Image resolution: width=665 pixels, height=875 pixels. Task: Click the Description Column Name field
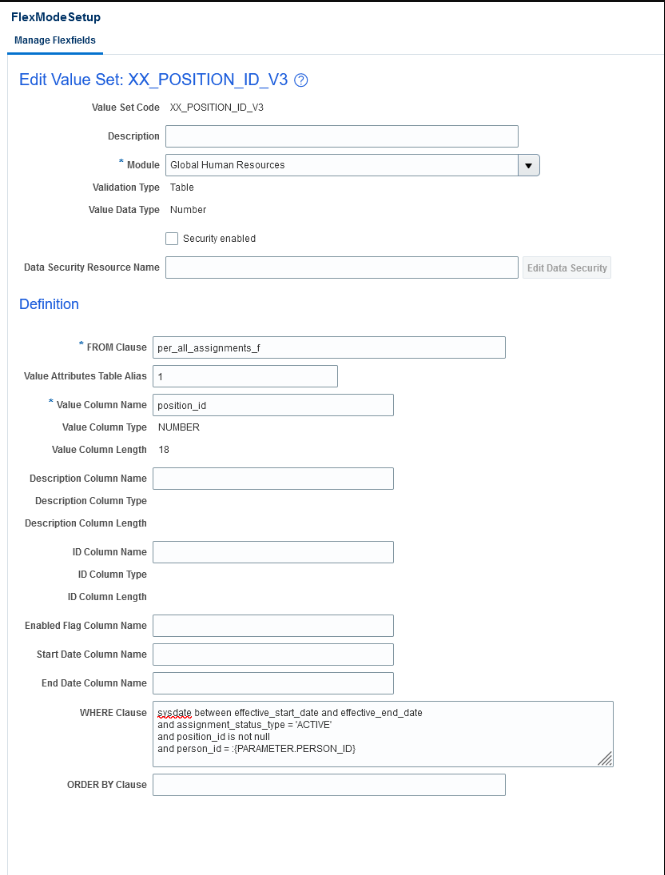(x=273, y=478)
